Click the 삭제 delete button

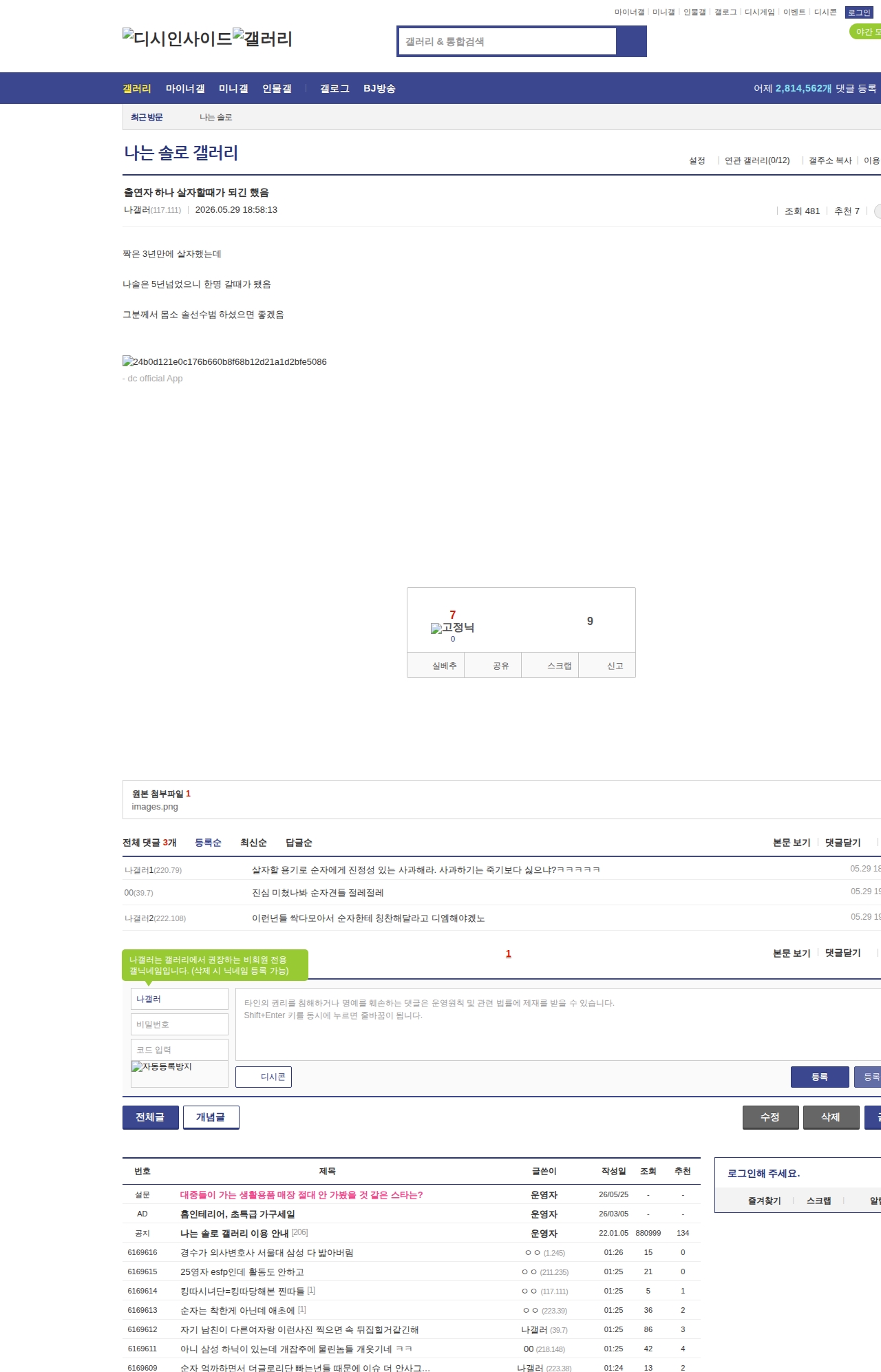click(x=831, y=1117)
